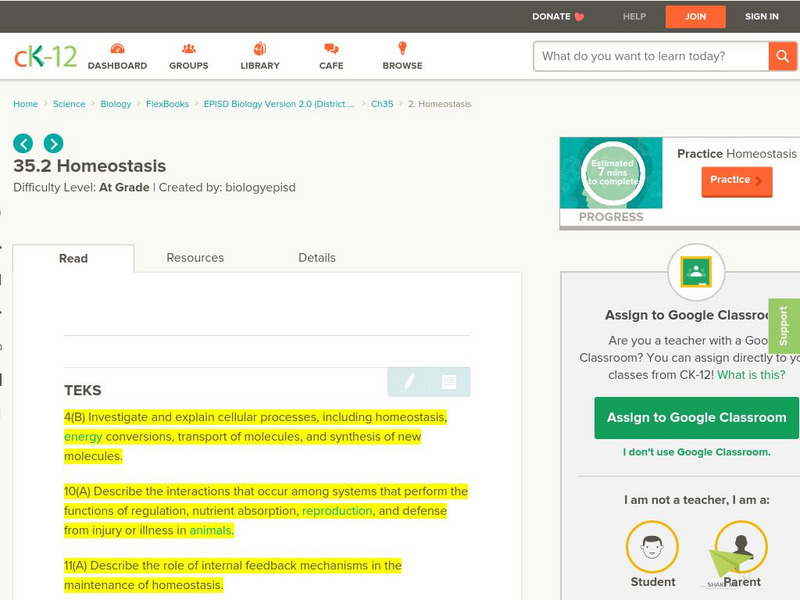Click 'Assign to Google Classroom' panel heading
This screenshot has width=800, height=600.
pyautogui.click(x=689, y=315)
